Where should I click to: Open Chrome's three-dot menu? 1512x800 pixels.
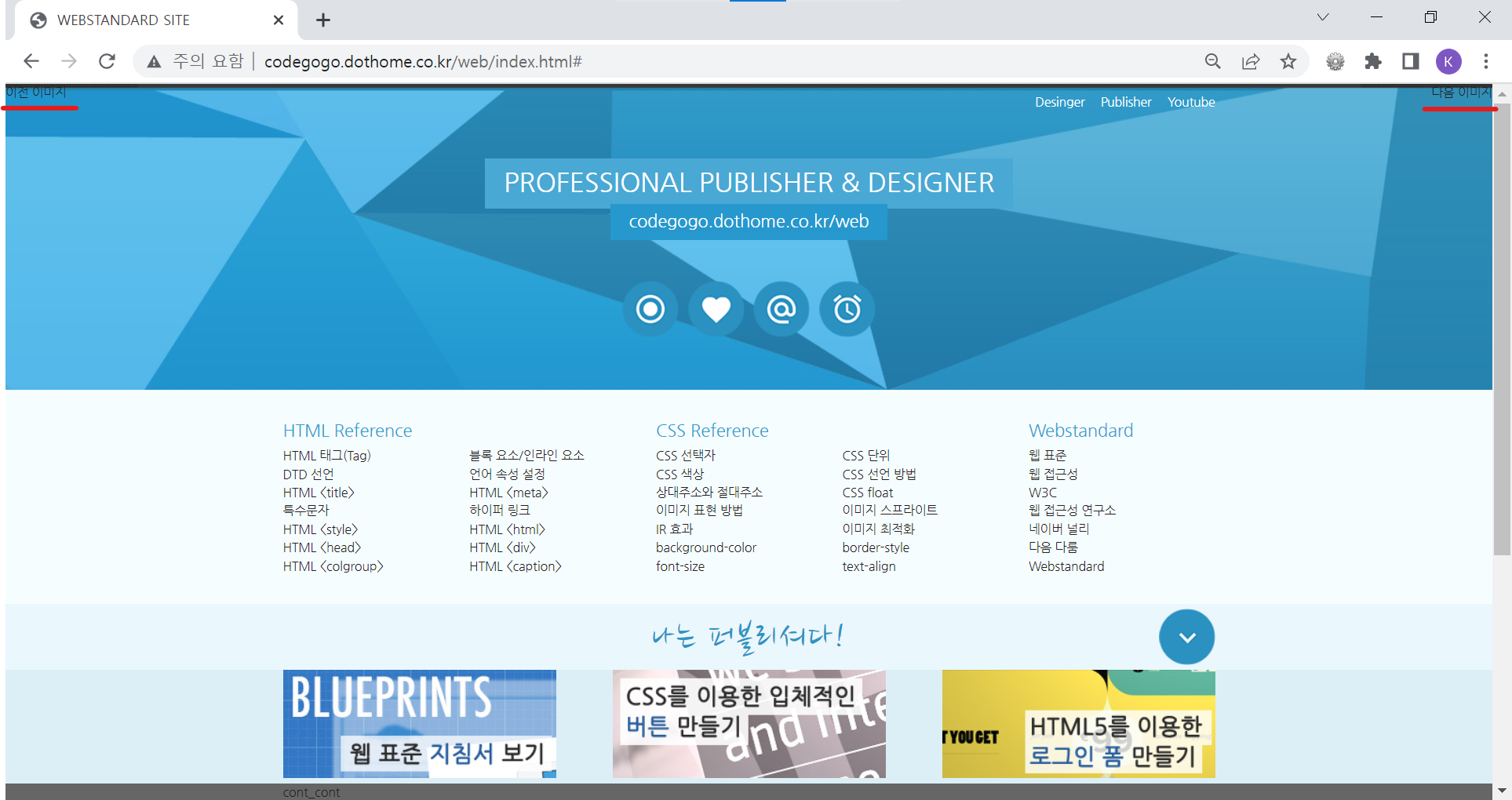pyautogui.click(x=1486, y=61)
